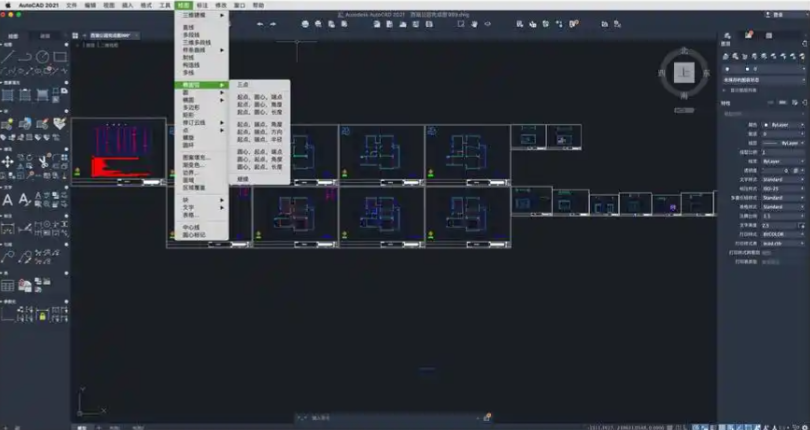The height and width of the screenshot is (430, 810).
Task: Click the customize icon beside the command line
Action: [487, 417]
